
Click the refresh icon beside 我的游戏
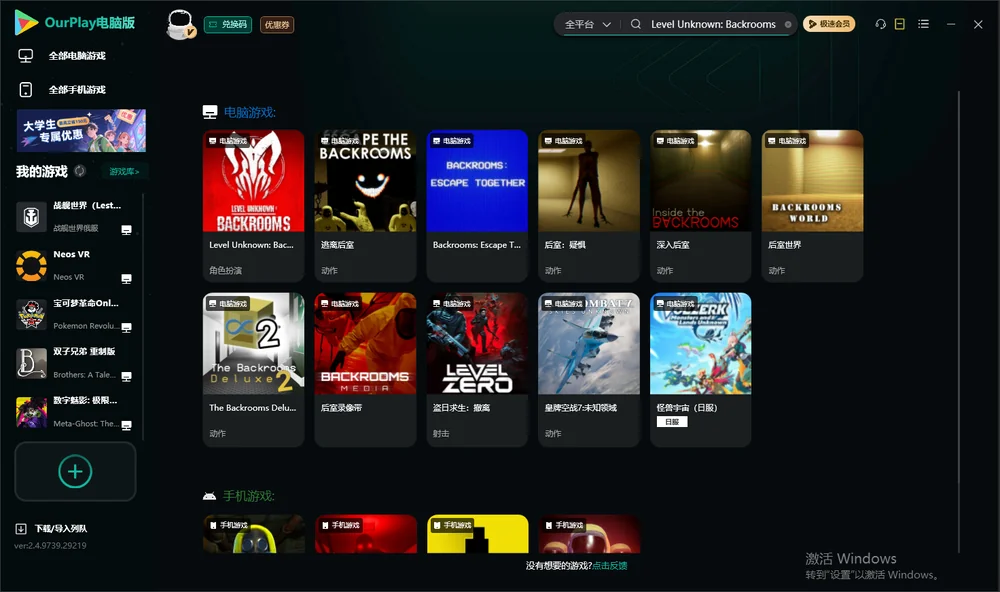[80, 171]
